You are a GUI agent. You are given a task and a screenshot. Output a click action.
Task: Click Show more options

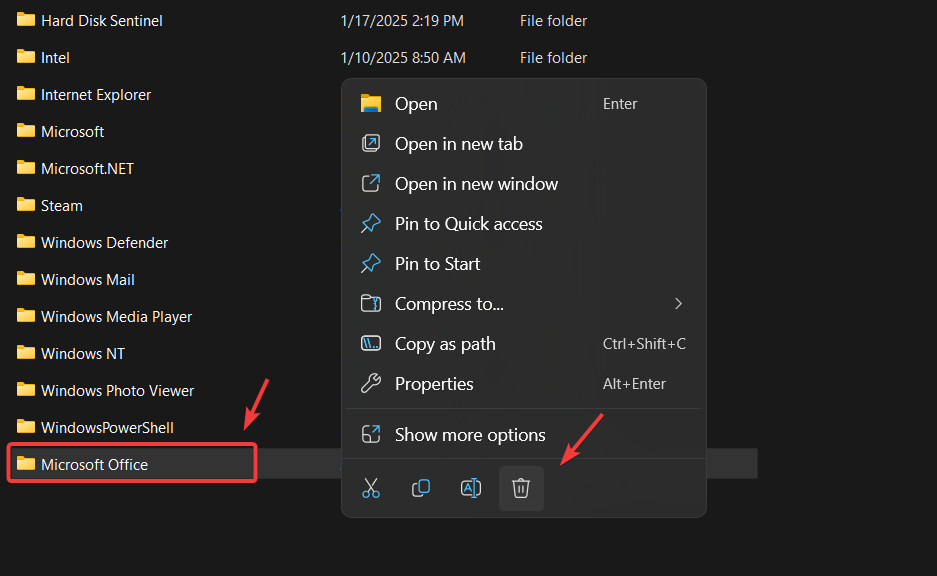[x=470, y=435]
